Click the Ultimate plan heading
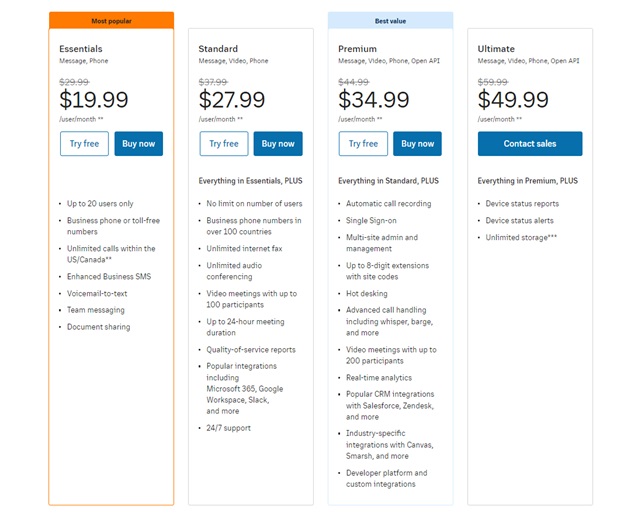Image resolution: width=624 pixels, height=513 pixels. (496, 49)
